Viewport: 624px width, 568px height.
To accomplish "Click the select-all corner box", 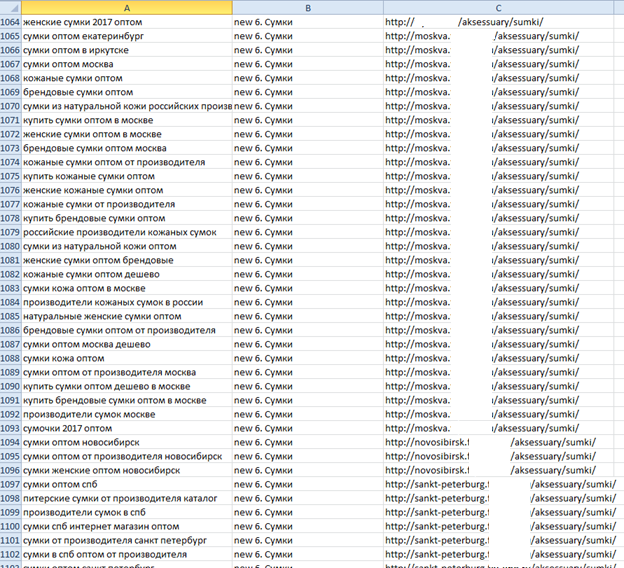I will [10, 8].
